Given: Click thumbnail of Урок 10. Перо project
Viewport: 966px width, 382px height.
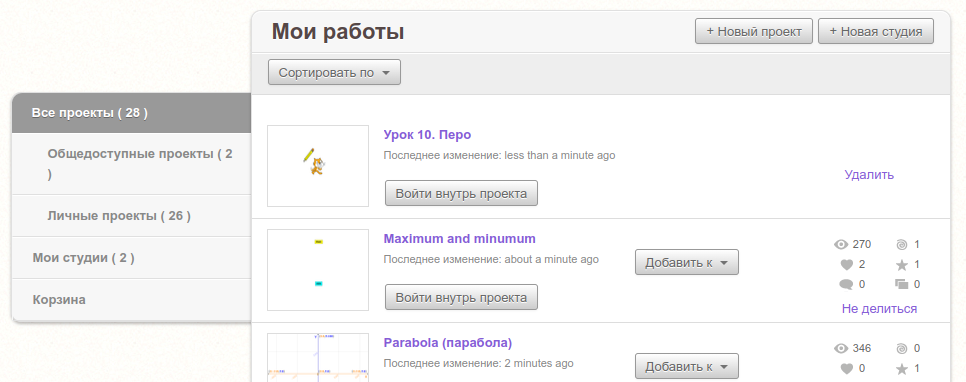Looking at the screenshot, I should [318, 166].
